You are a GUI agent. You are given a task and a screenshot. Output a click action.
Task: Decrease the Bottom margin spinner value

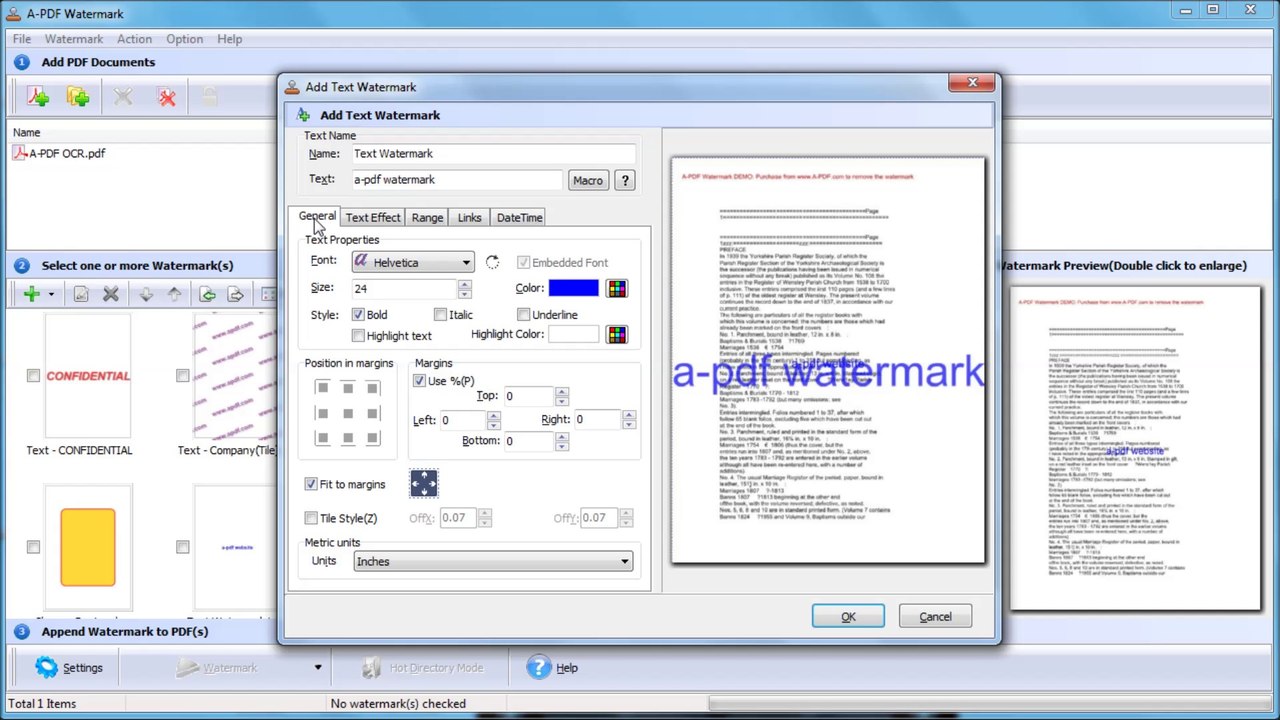pyautogui.click(x=561, y=446)
